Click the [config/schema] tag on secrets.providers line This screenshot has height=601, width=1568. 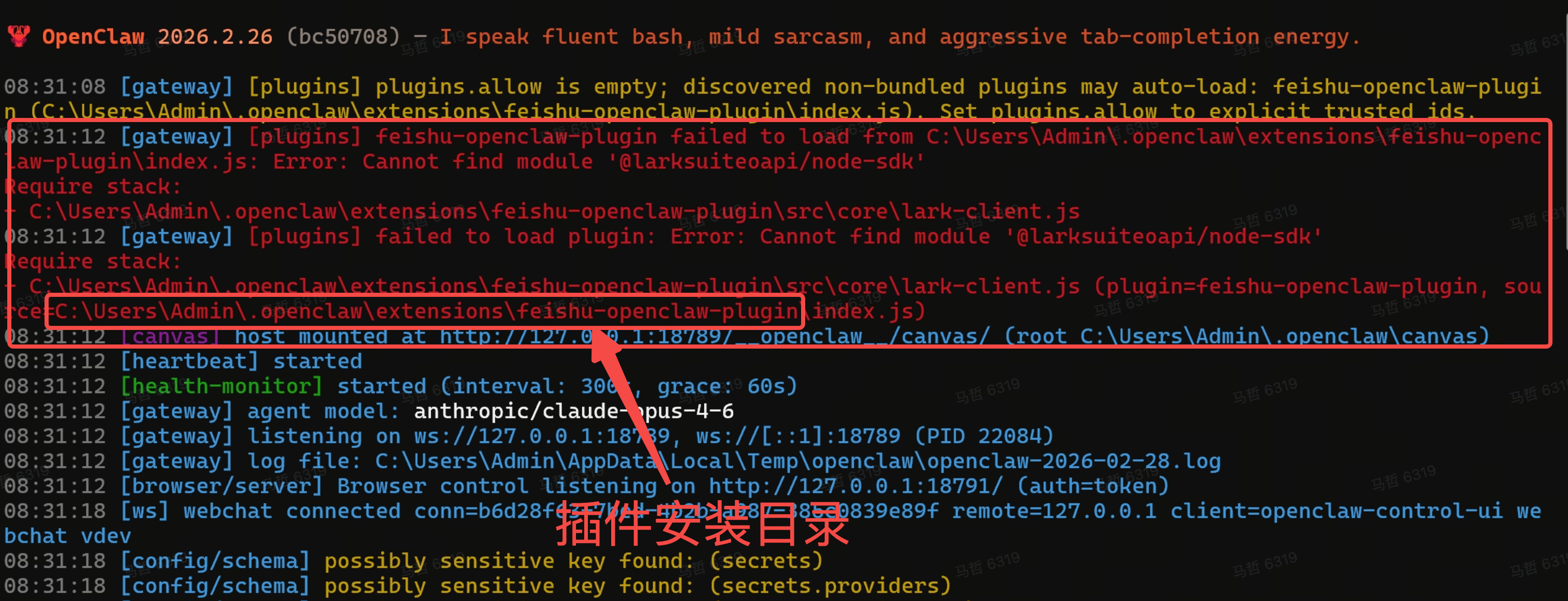[x=215, y=586]
